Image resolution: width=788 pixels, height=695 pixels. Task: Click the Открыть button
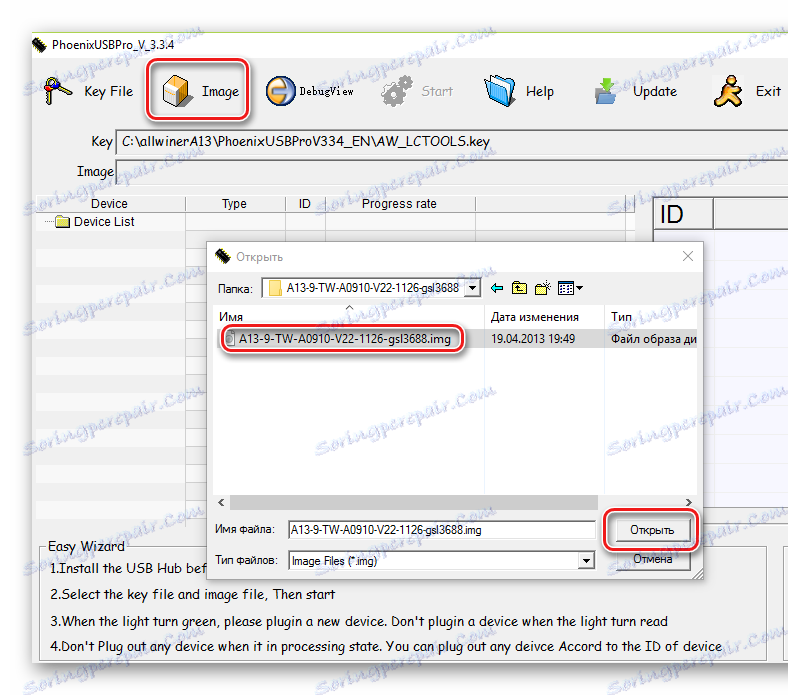652,530
